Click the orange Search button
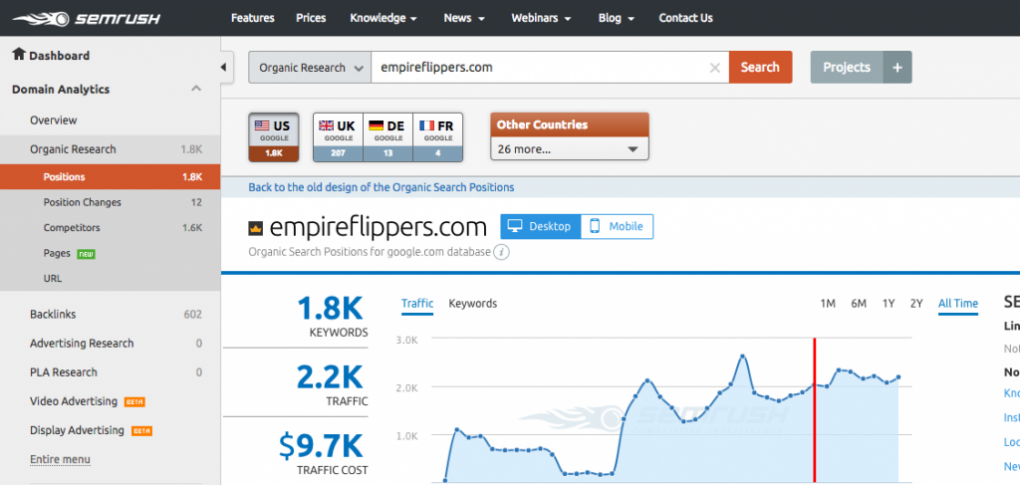The width and height of the screenshot is (1020, 485). [760, 68]
